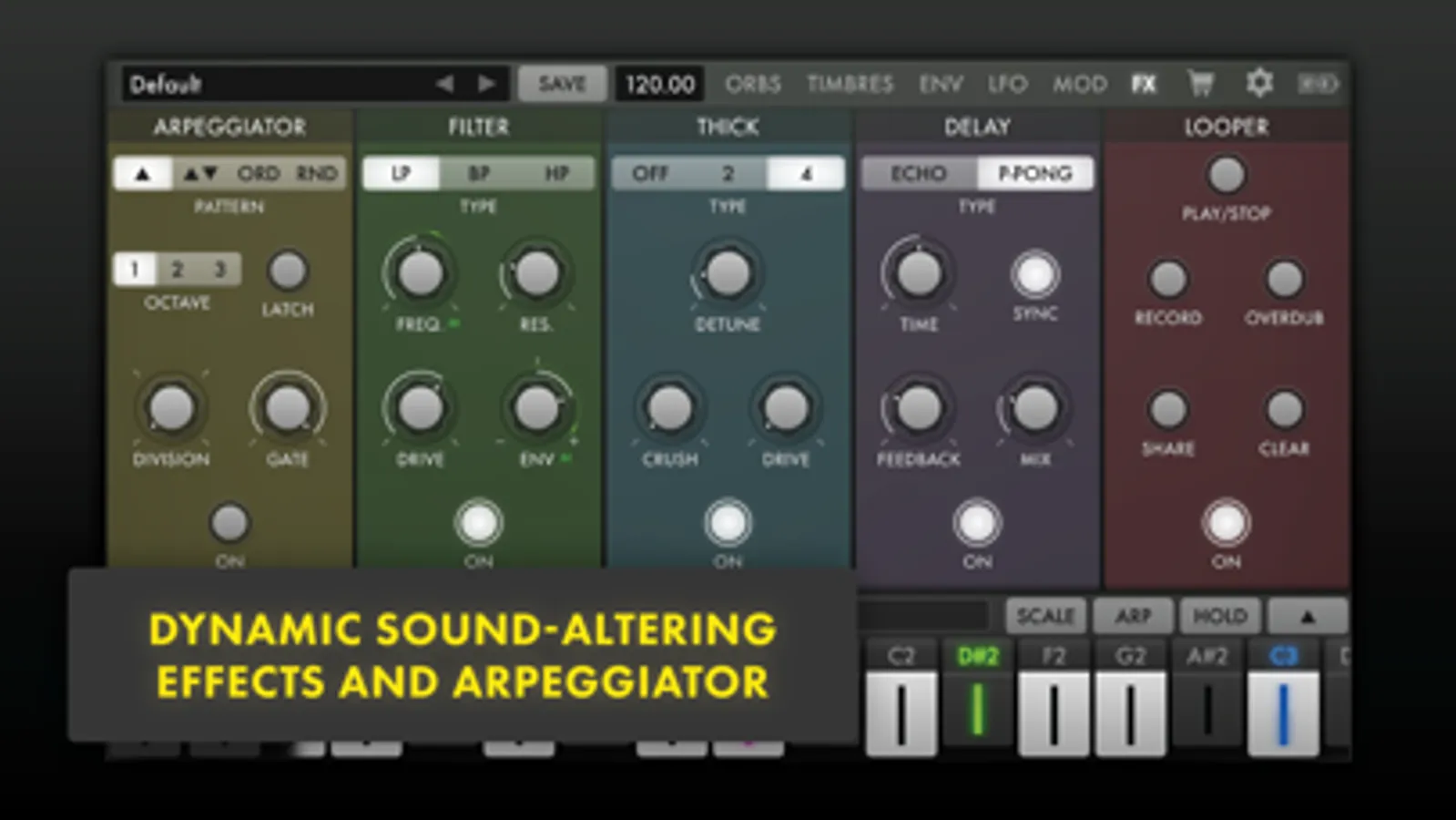
Task: Toggle the arpeggiator LATCH button
Action: point(288,271)
